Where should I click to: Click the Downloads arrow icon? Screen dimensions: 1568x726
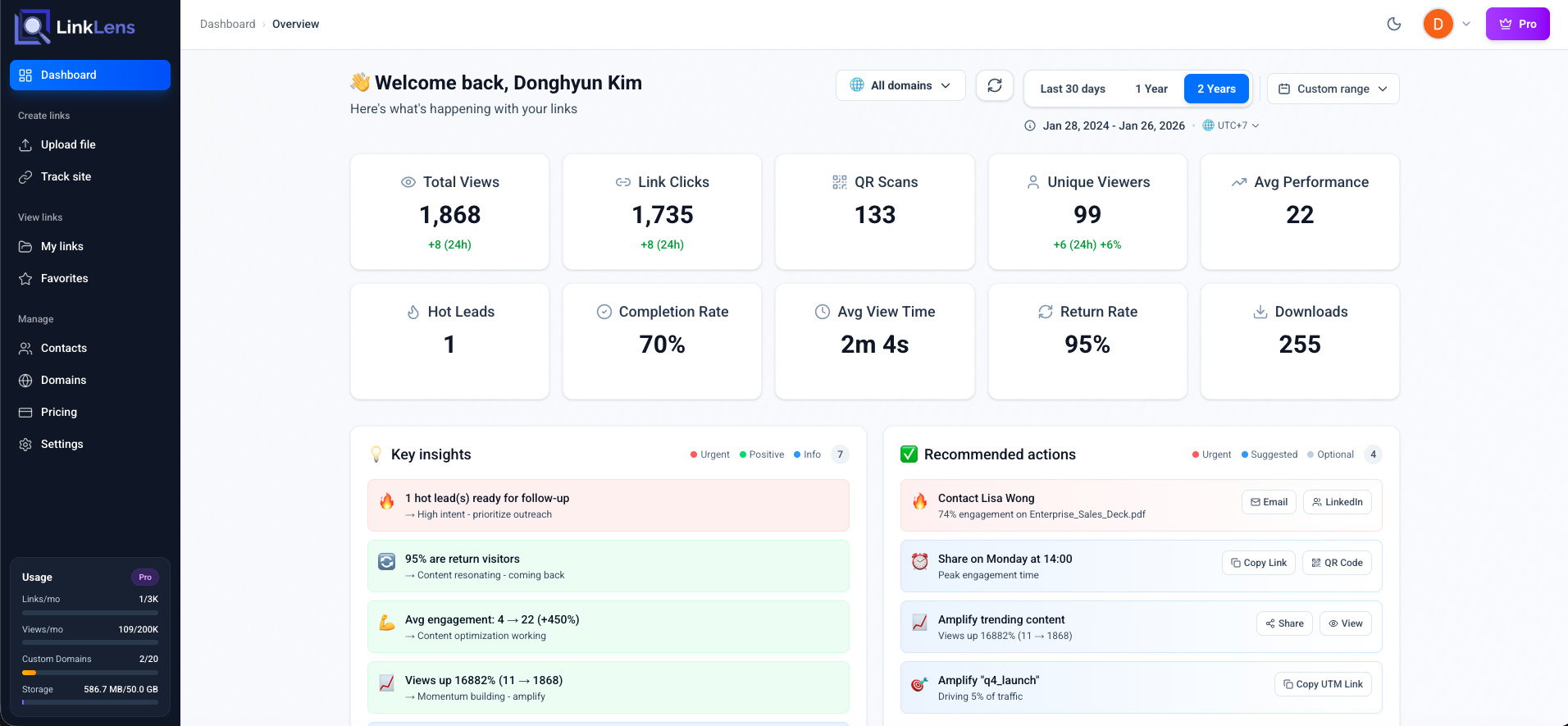point(1260,312)
